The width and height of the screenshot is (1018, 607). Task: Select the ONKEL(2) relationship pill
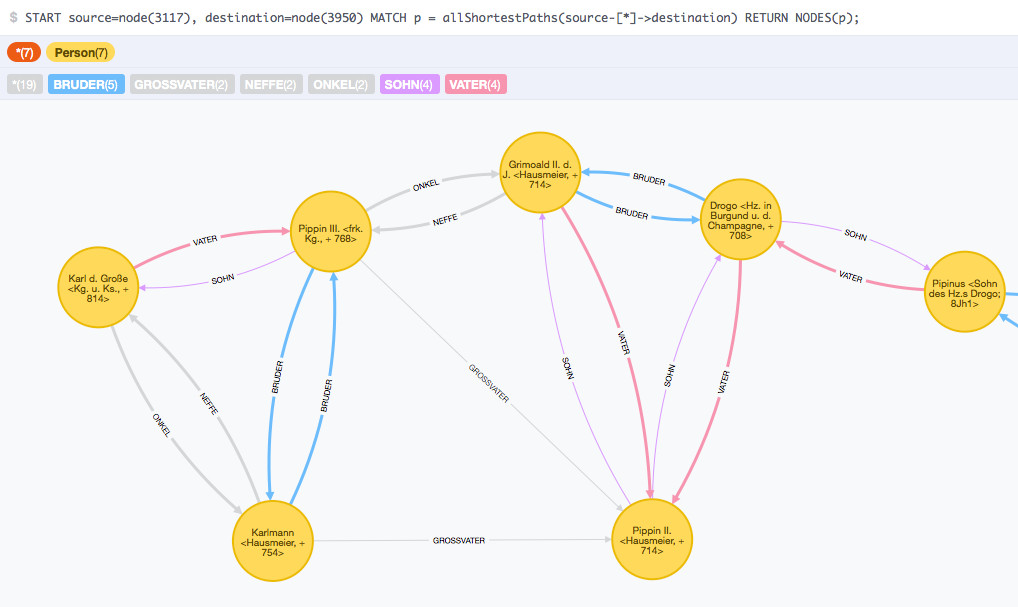click(341, 85)
